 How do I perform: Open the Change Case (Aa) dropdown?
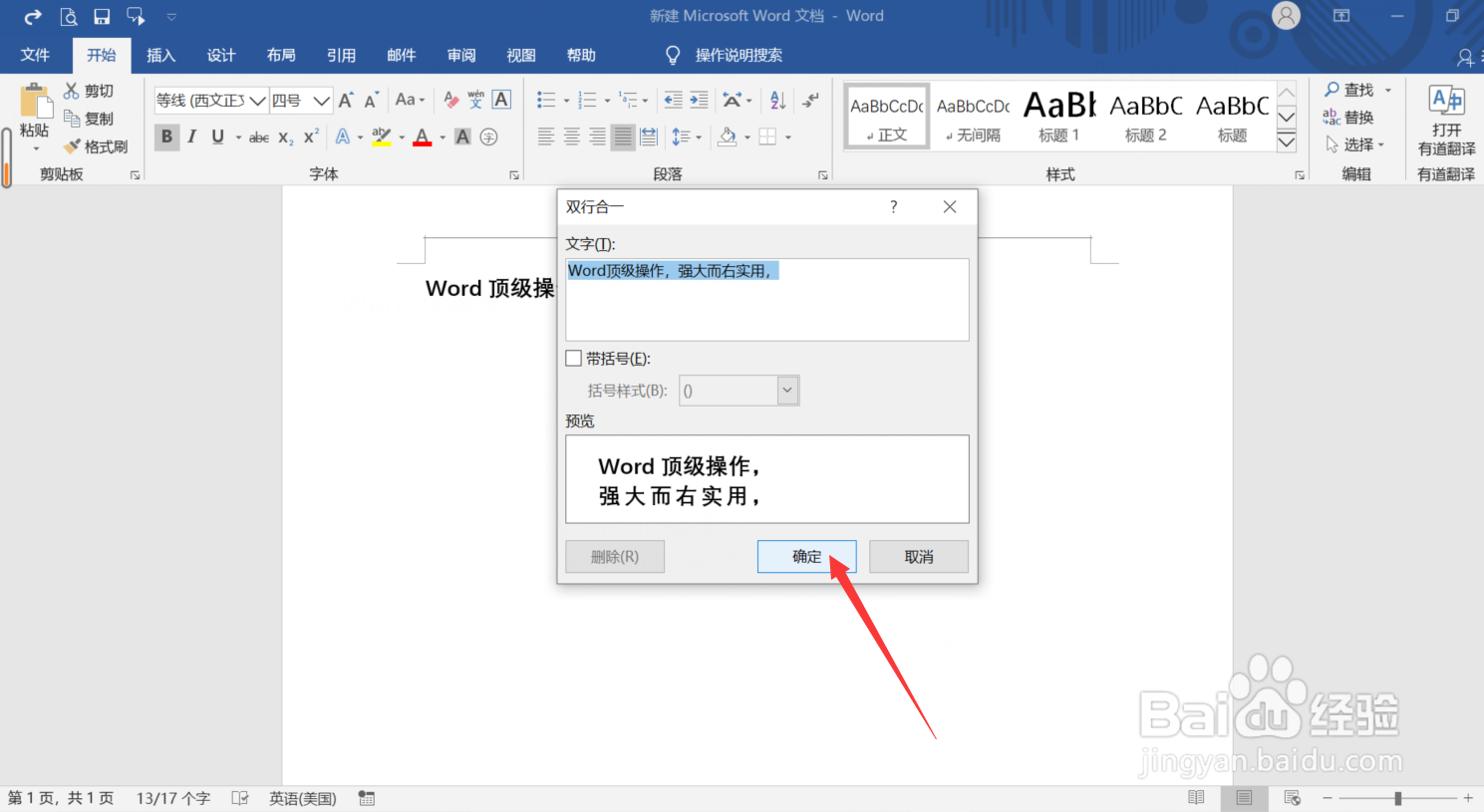point(410,100)
